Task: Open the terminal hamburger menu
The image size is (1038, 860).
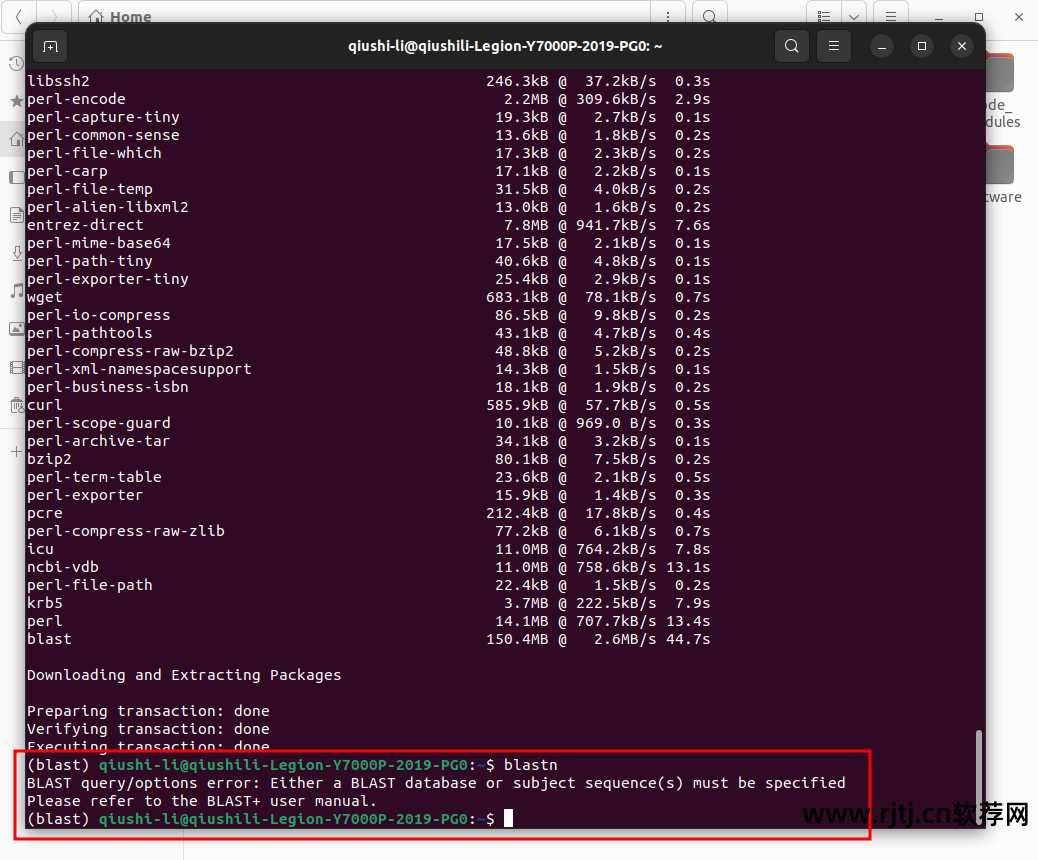Action: [x=833, y=46]
